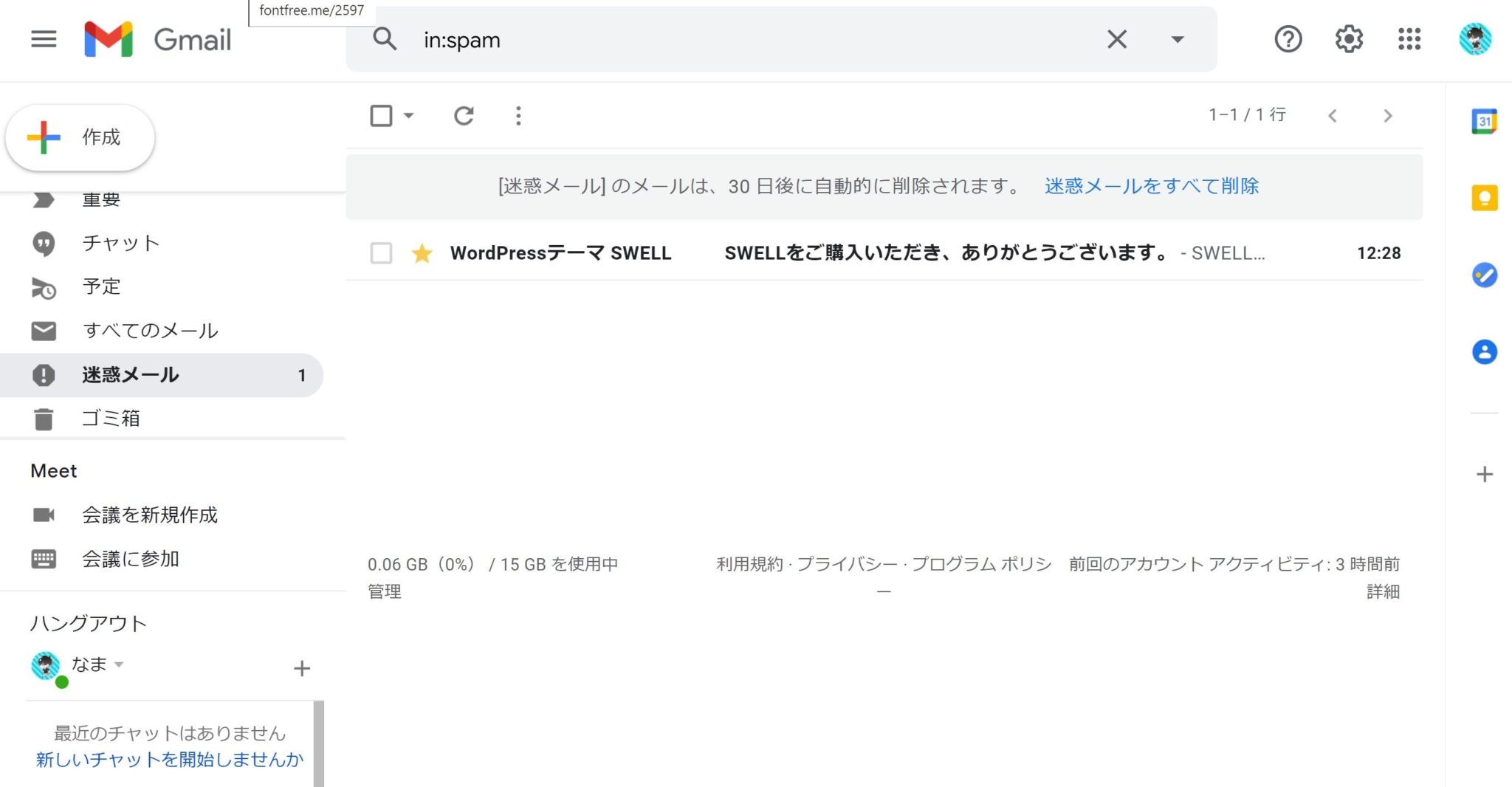Open the ゴミ箱 folder
The height and width of the screenshot is (787, 1512).
(x=111, y=419)
